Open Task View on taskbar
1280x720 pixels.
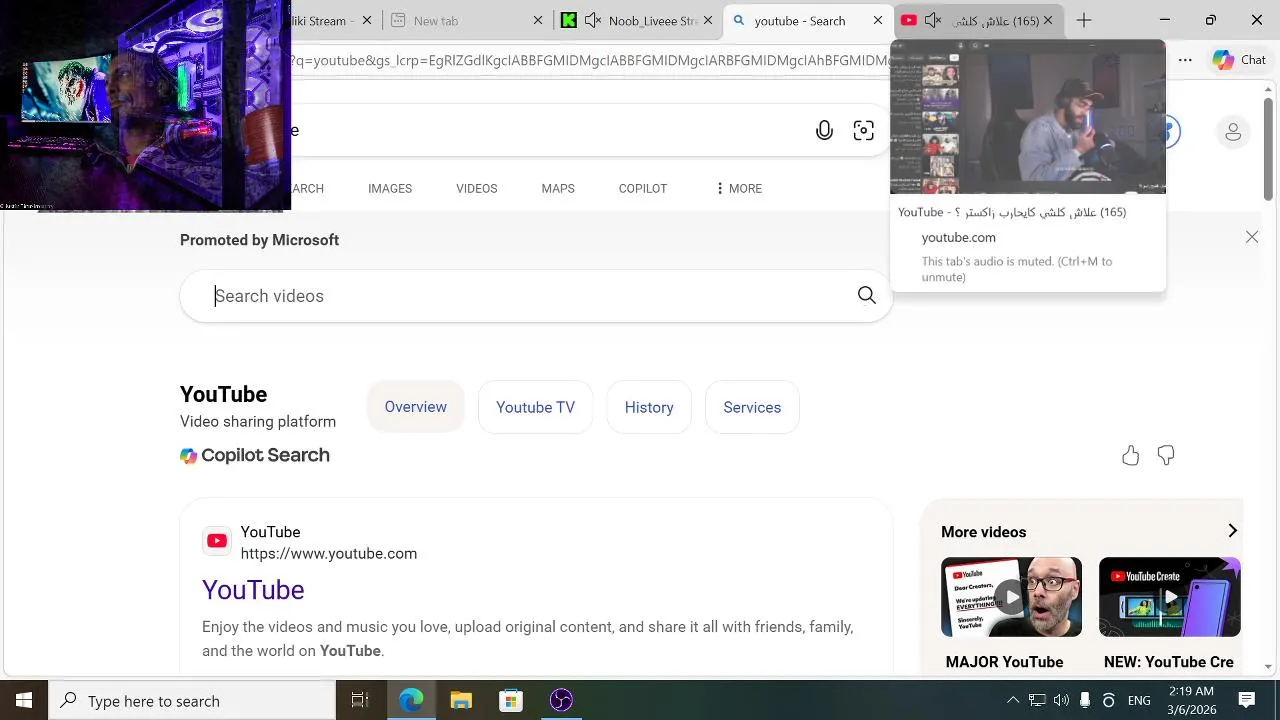(x=360, y=701)
